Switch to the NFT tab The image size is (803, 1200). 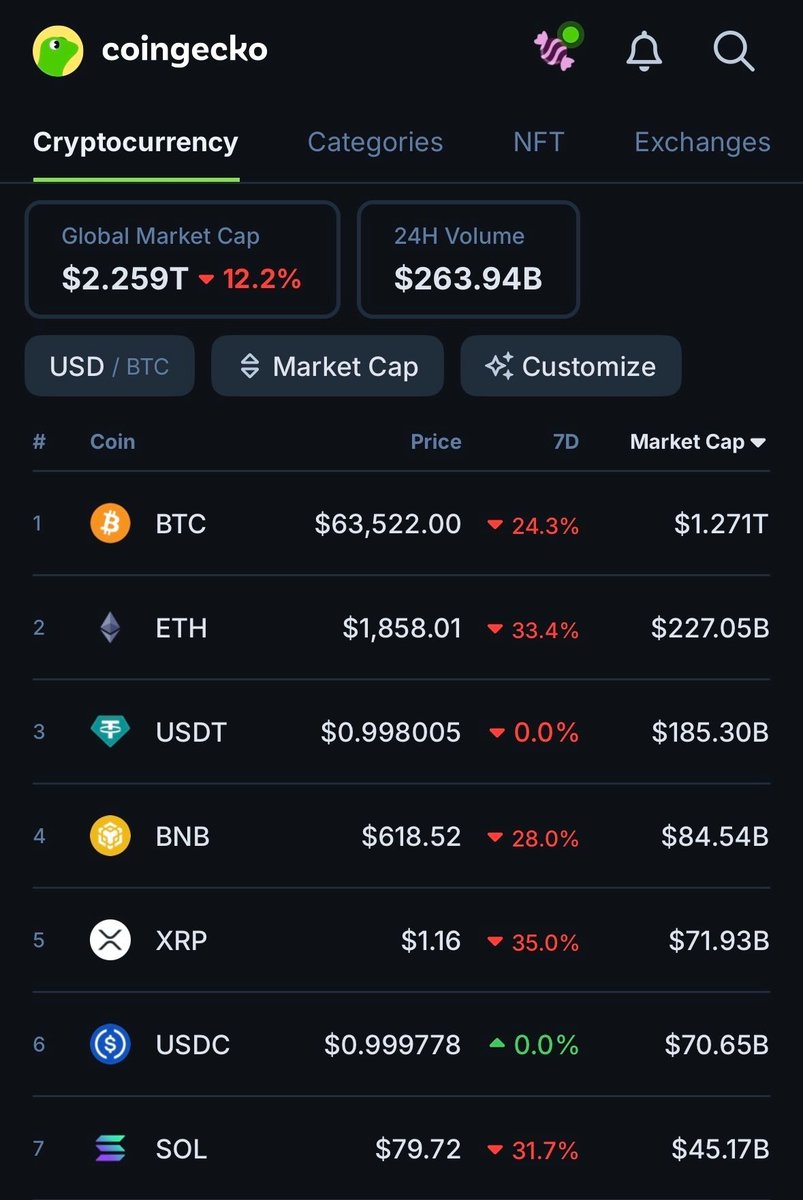coord(538,142)
